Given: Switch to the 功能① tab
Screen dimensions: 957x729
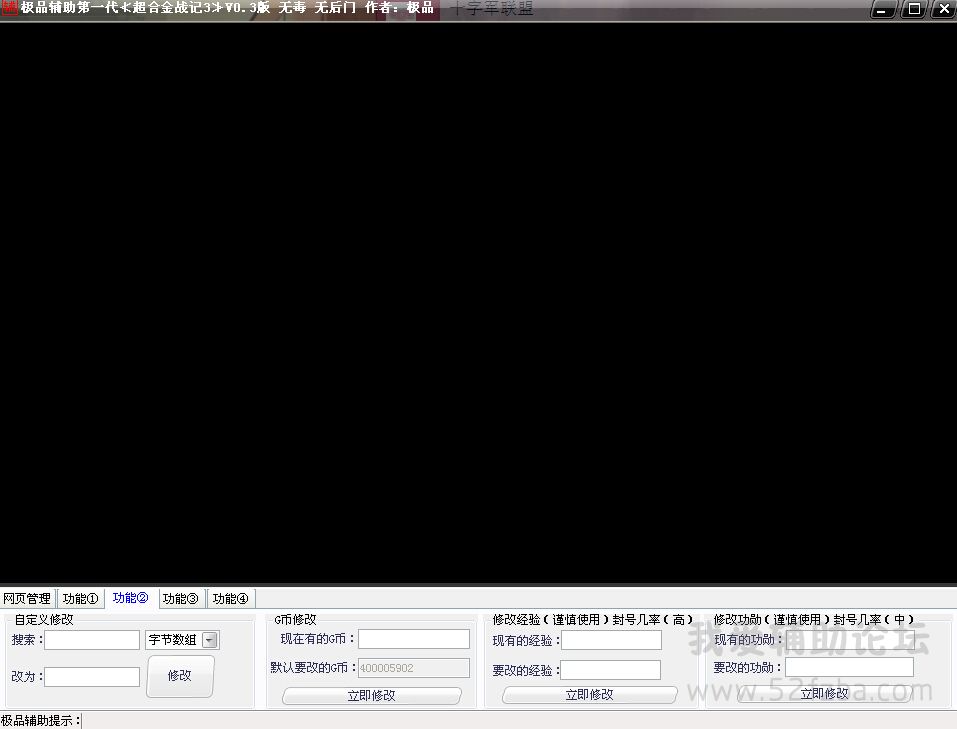Looking at the screenshot, I should (80, 599).
